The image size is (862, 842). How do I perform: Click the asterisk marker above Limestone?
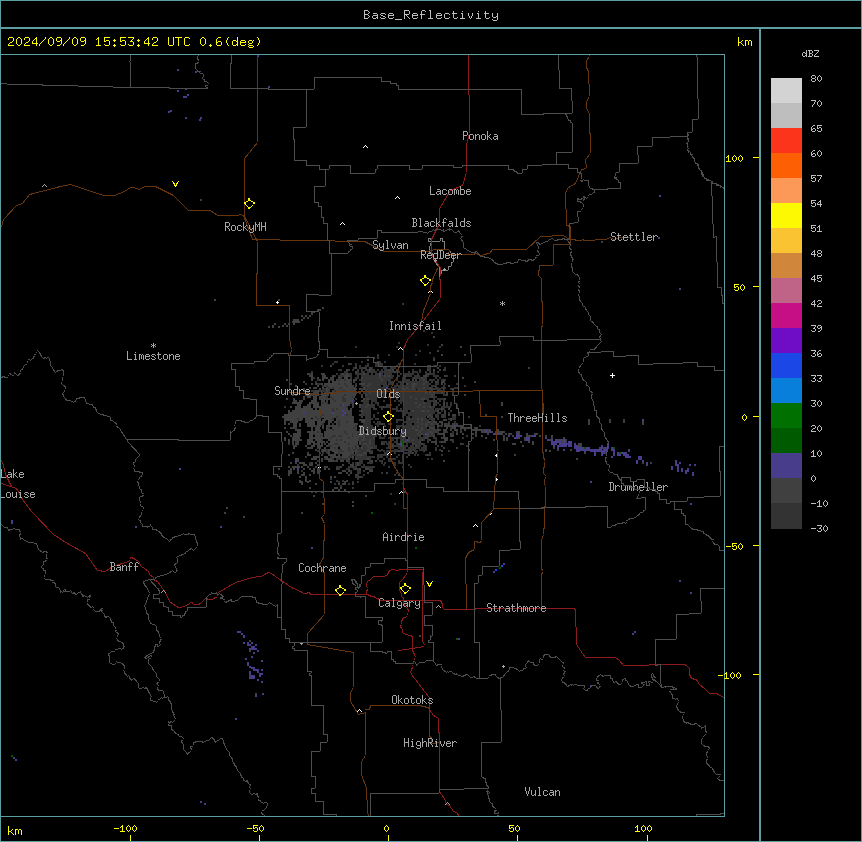[153, 345]
